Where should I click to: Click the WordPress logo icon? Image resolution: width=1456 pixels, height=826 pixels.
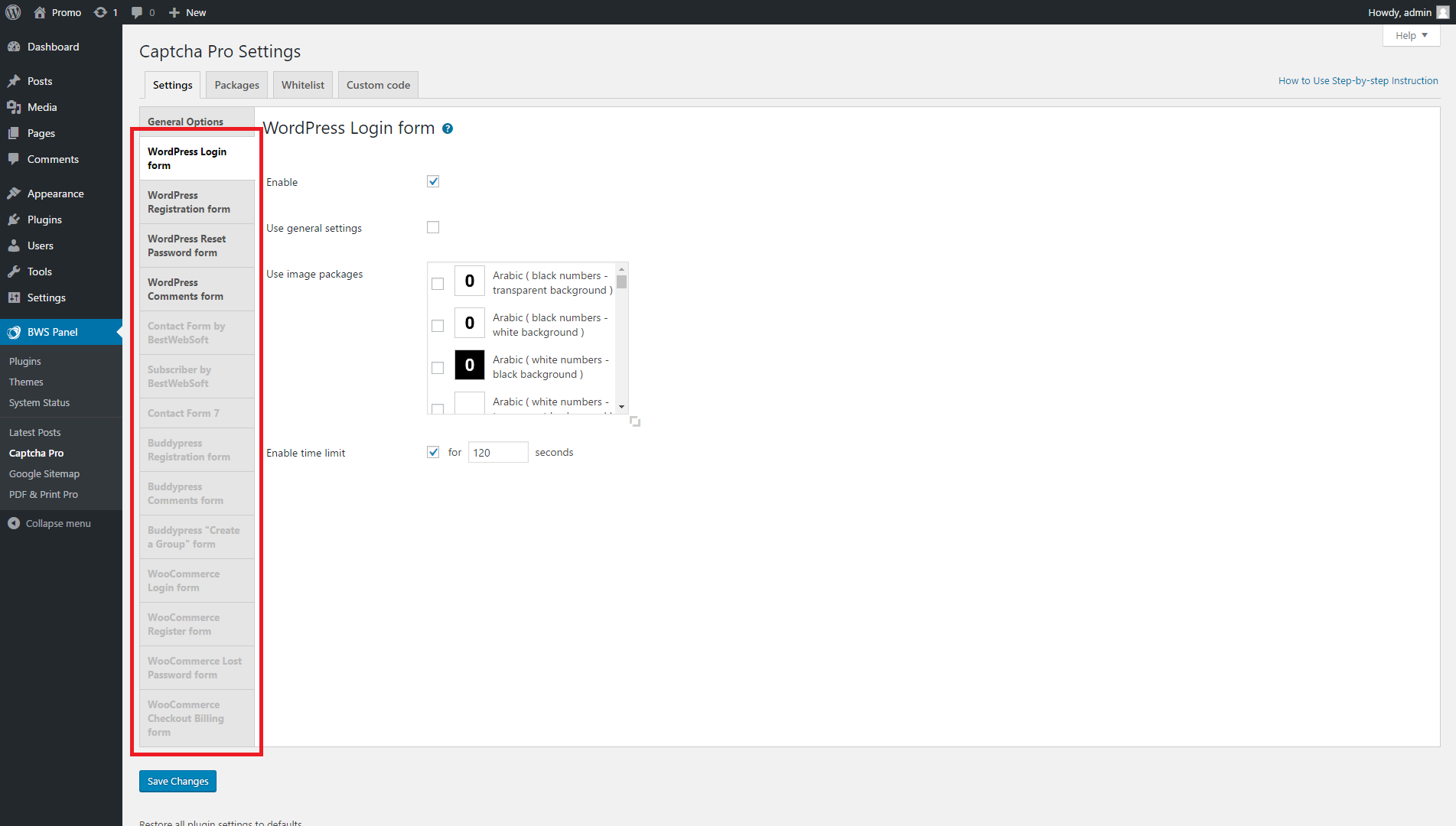tap(13, 12)
